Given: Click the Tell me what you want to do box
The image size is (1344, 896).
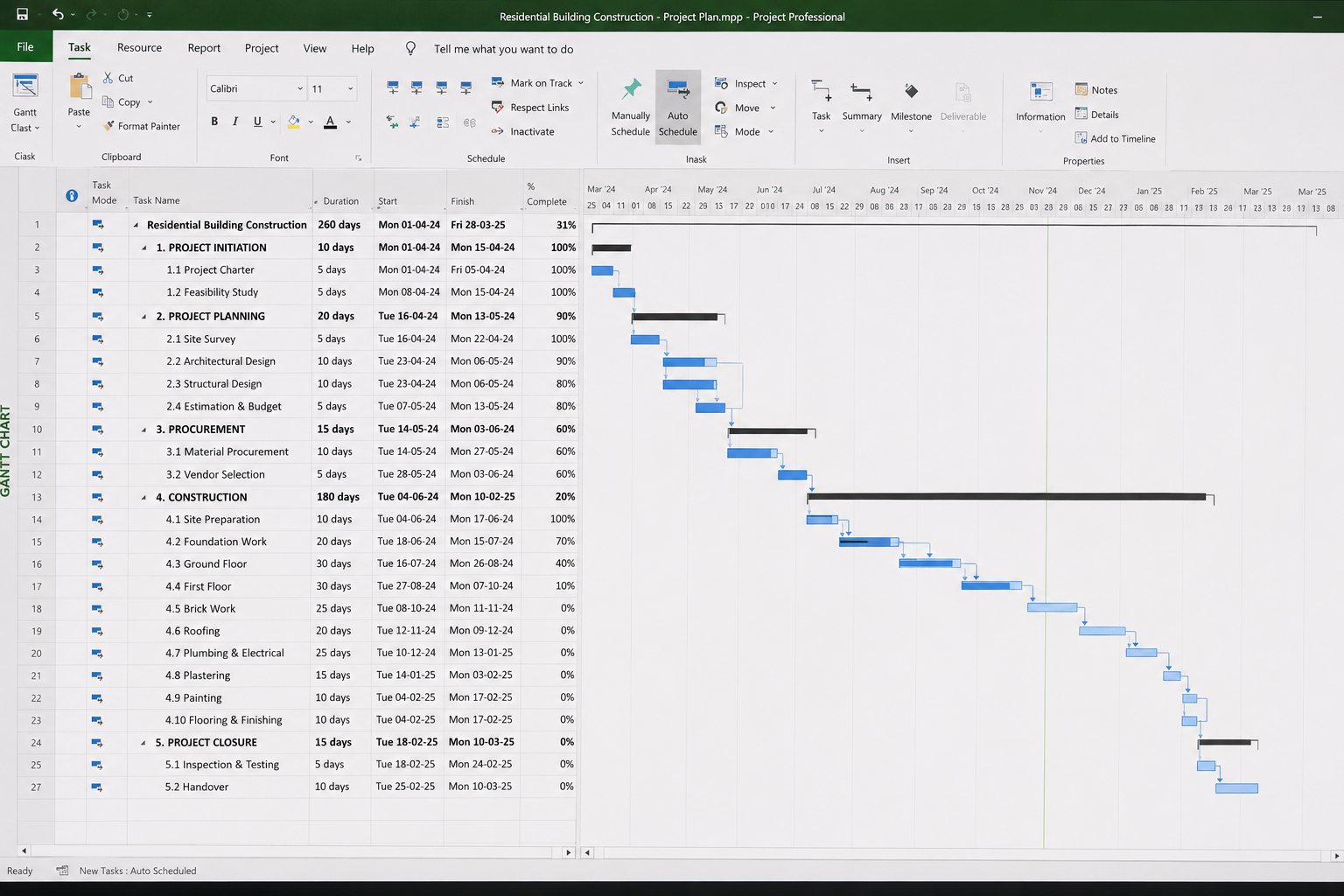Looking at the screenshot, I should coord(504,49).
